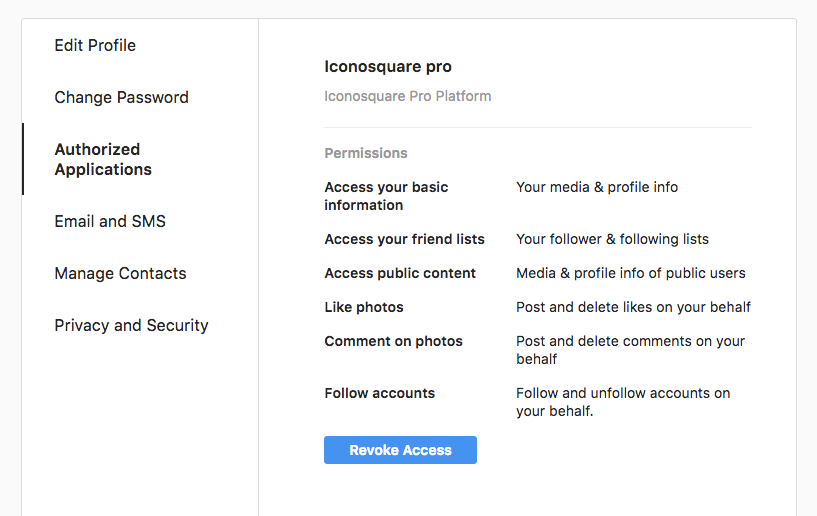817x516 pixels.
Task: Click the Like photos permission label
Action: point(364,307)
